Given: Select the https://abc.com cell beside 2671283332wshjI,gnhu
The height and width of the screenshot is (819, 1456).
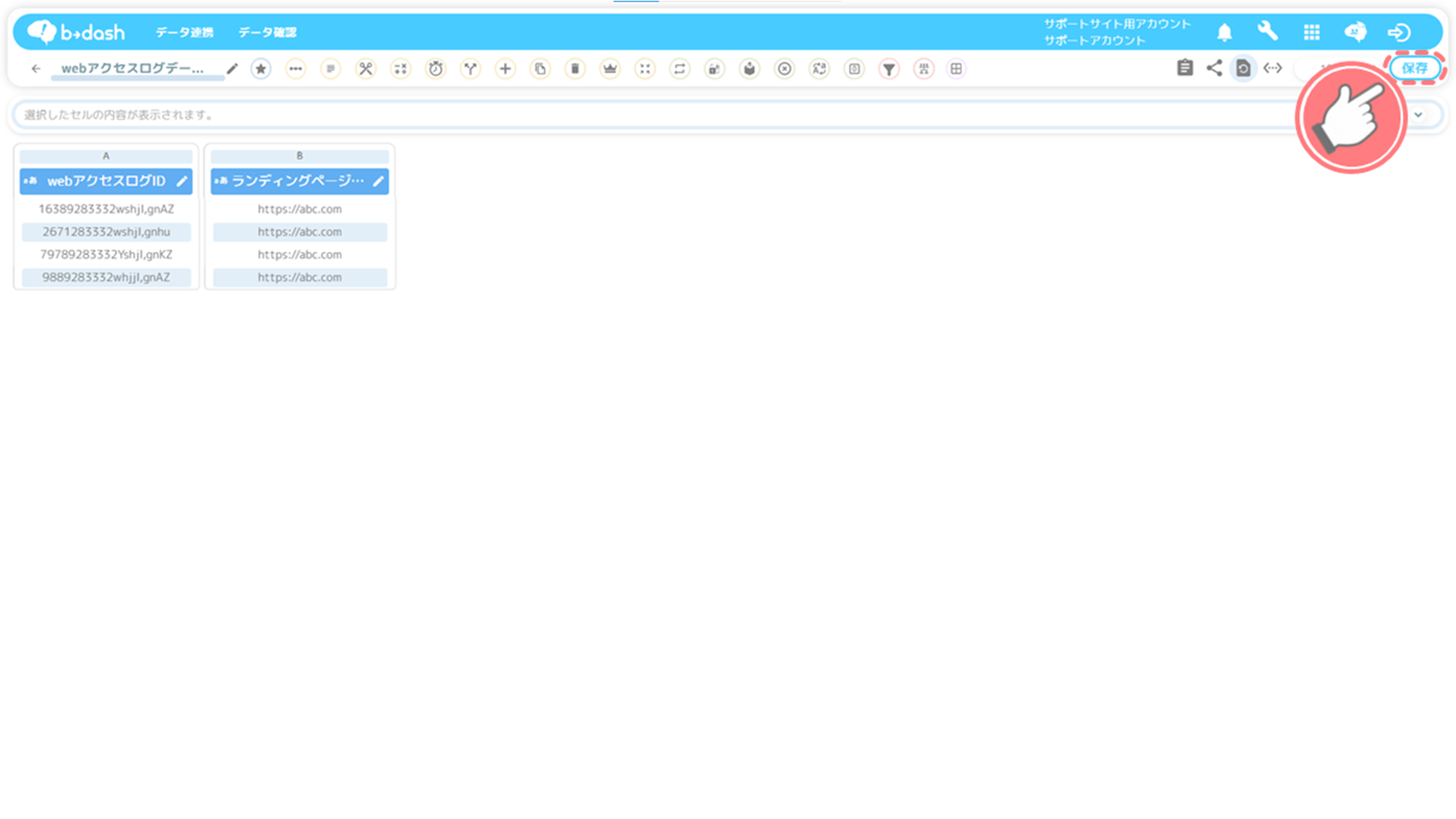Looking at the screenshot, I should click(x=300, y=232).
